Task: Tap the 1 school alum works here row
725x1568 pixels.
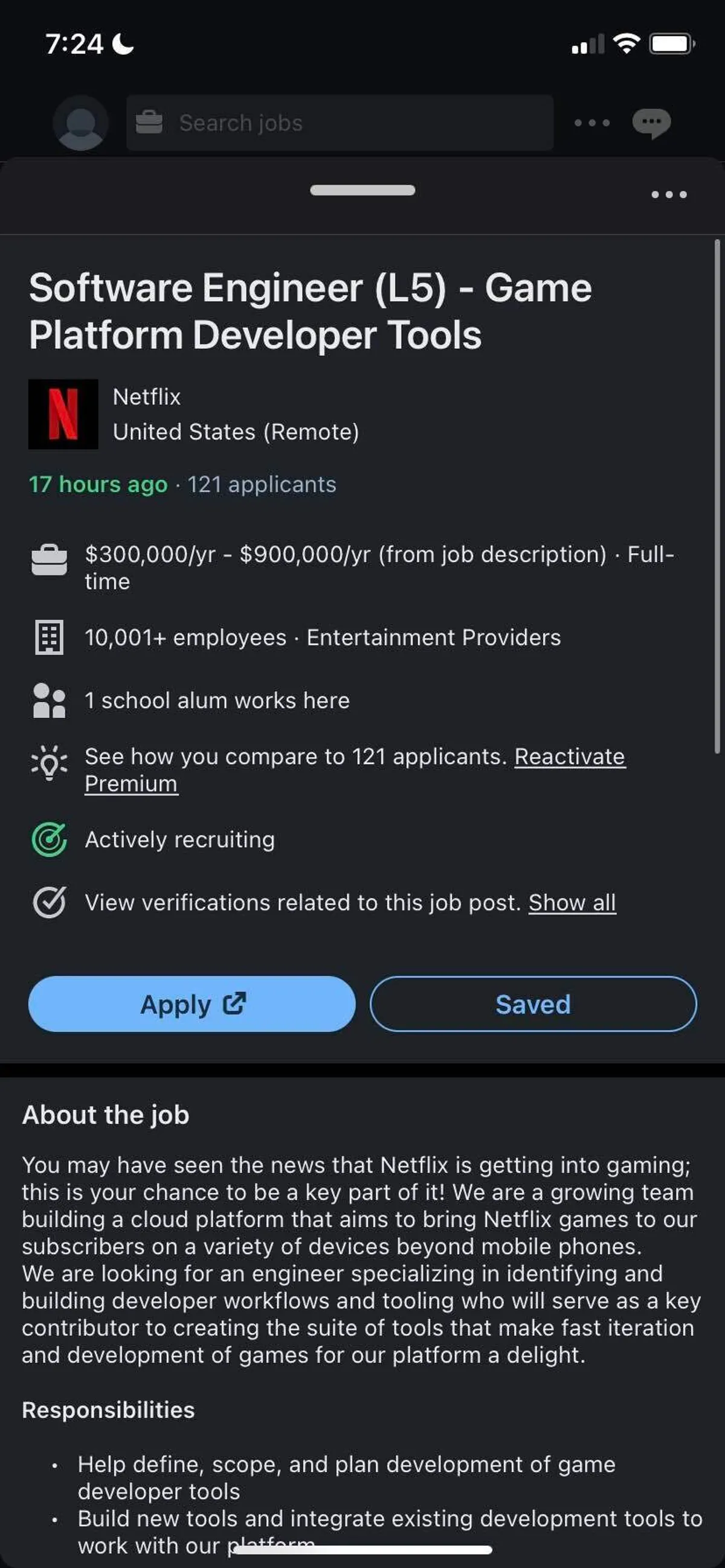Action: pos(217,700)
